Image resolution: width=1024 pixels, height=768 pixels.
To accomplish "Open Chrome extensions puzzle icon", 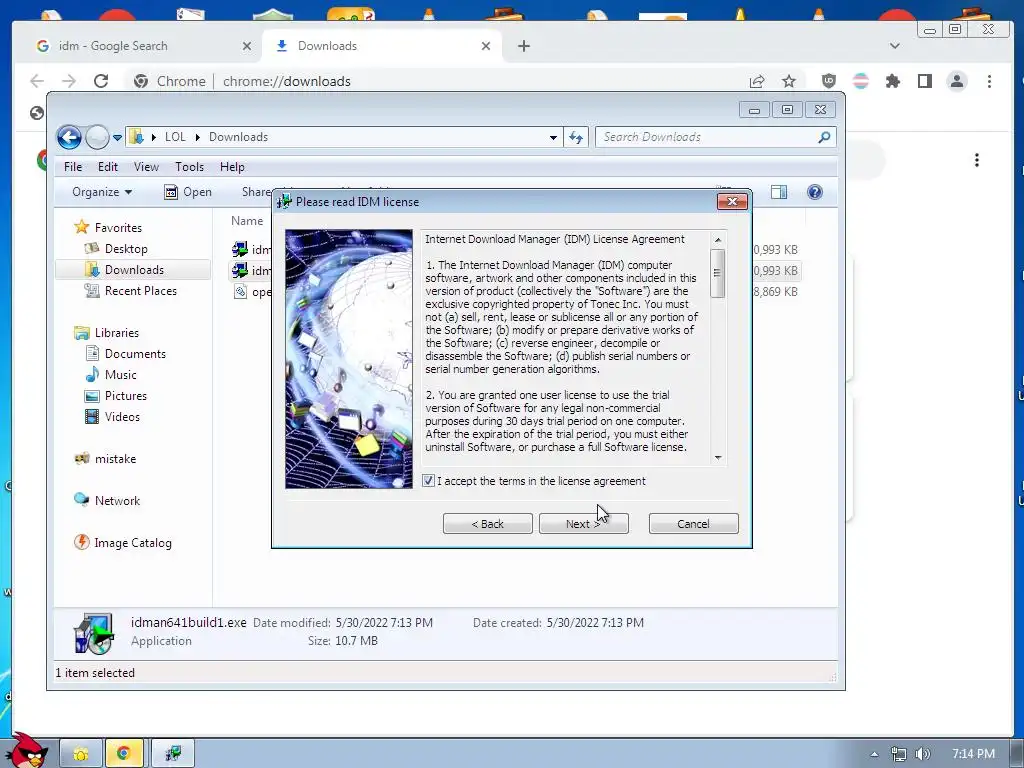I will coord(893,81).
